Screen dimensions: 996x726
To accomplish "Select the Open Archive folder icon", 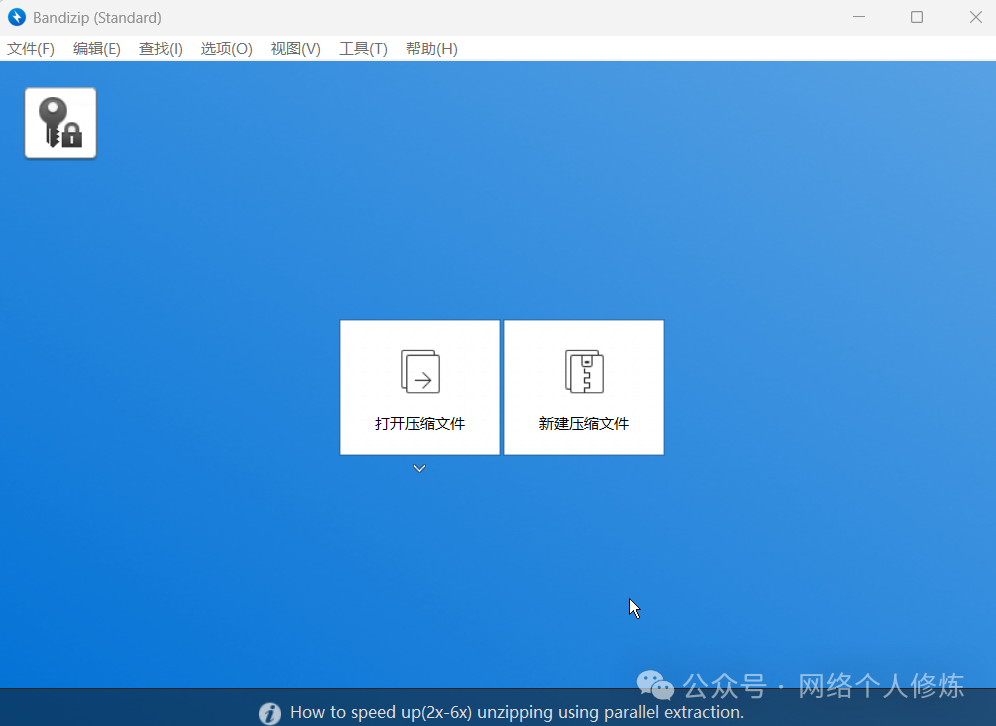I will click(419, 371).
